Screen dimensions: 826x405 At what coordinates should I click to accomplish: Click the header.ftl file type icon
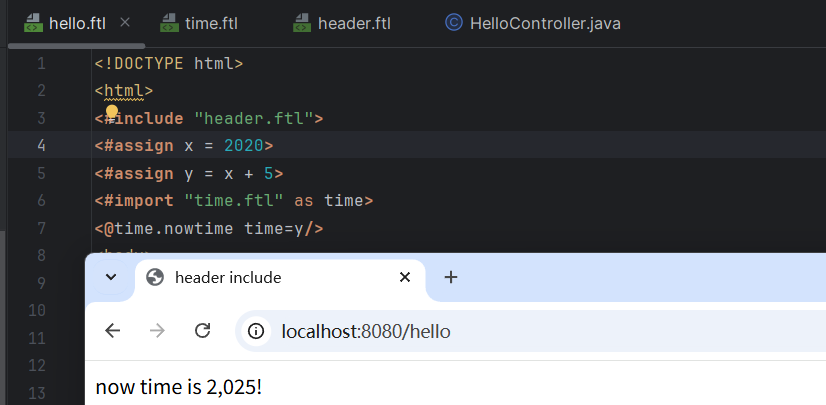[303, 22]
